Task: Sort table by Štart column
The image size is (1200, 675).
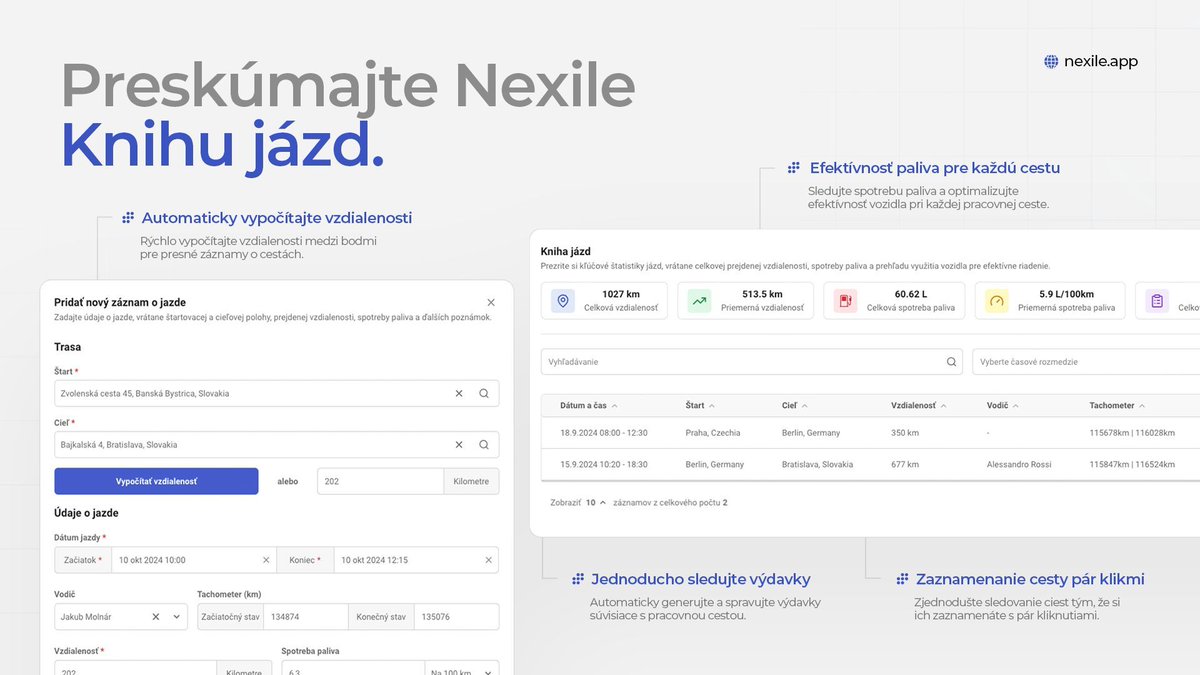Action: pos(701,405)
